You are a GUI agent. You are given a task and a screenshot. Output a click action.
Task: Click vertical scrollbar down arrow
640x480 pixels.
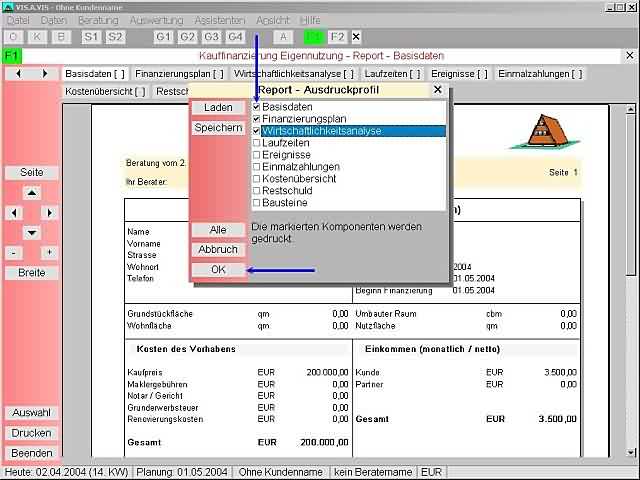(631, 452)
